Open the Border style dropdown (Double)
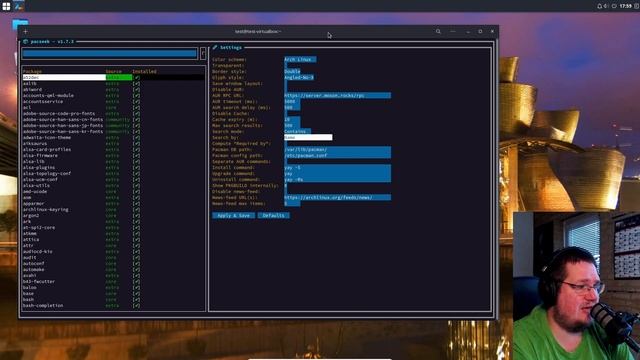This screenshot has width=640, height=360. pos(292,71)
